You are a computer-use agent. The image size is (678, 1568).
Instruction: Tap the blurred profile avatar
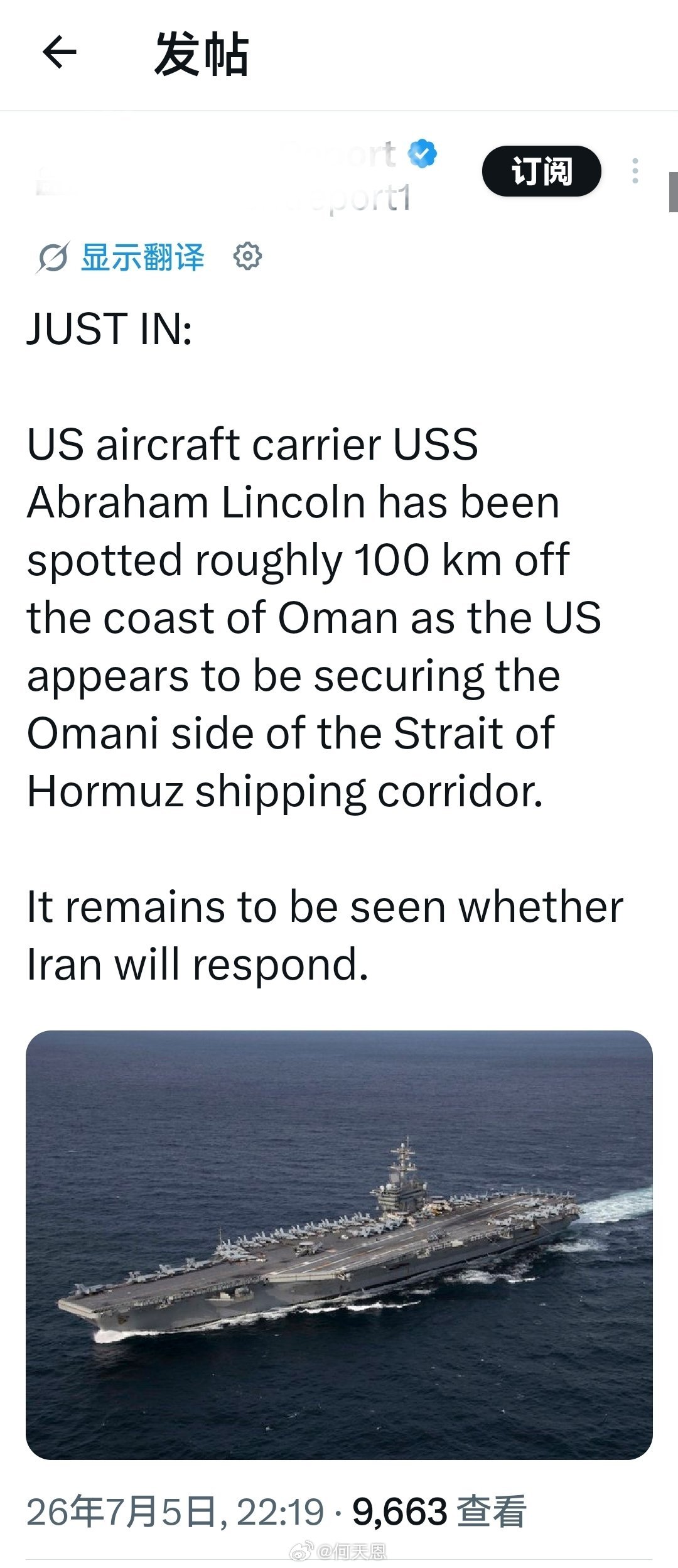coord(53,179)
